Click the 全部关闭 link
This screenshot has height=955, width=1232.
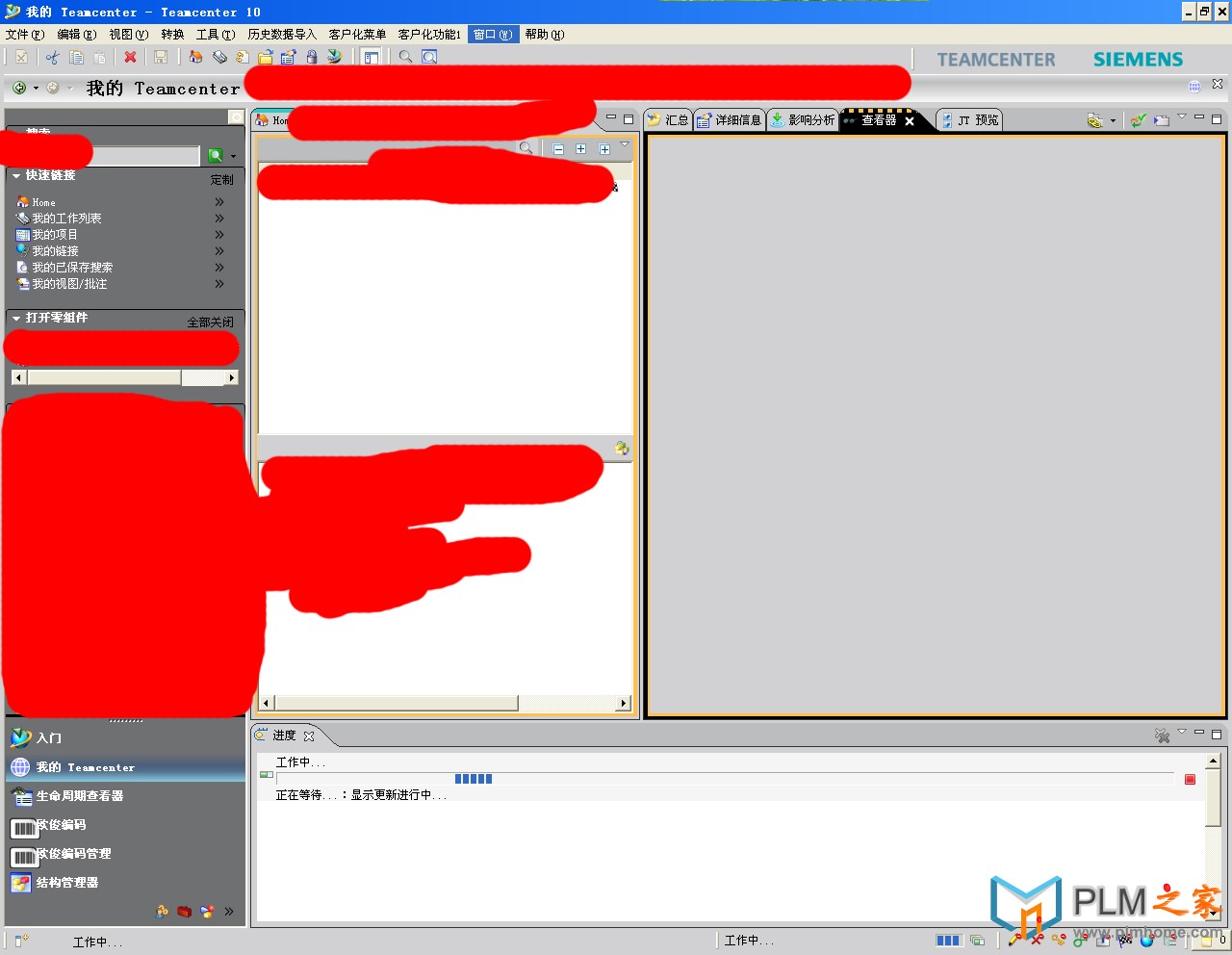point(210,322)
